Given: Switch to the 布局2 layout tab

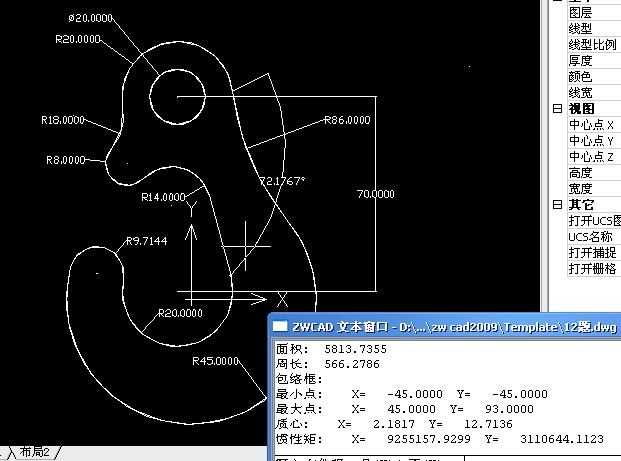Looking at the screenshot, I should 35,452.
